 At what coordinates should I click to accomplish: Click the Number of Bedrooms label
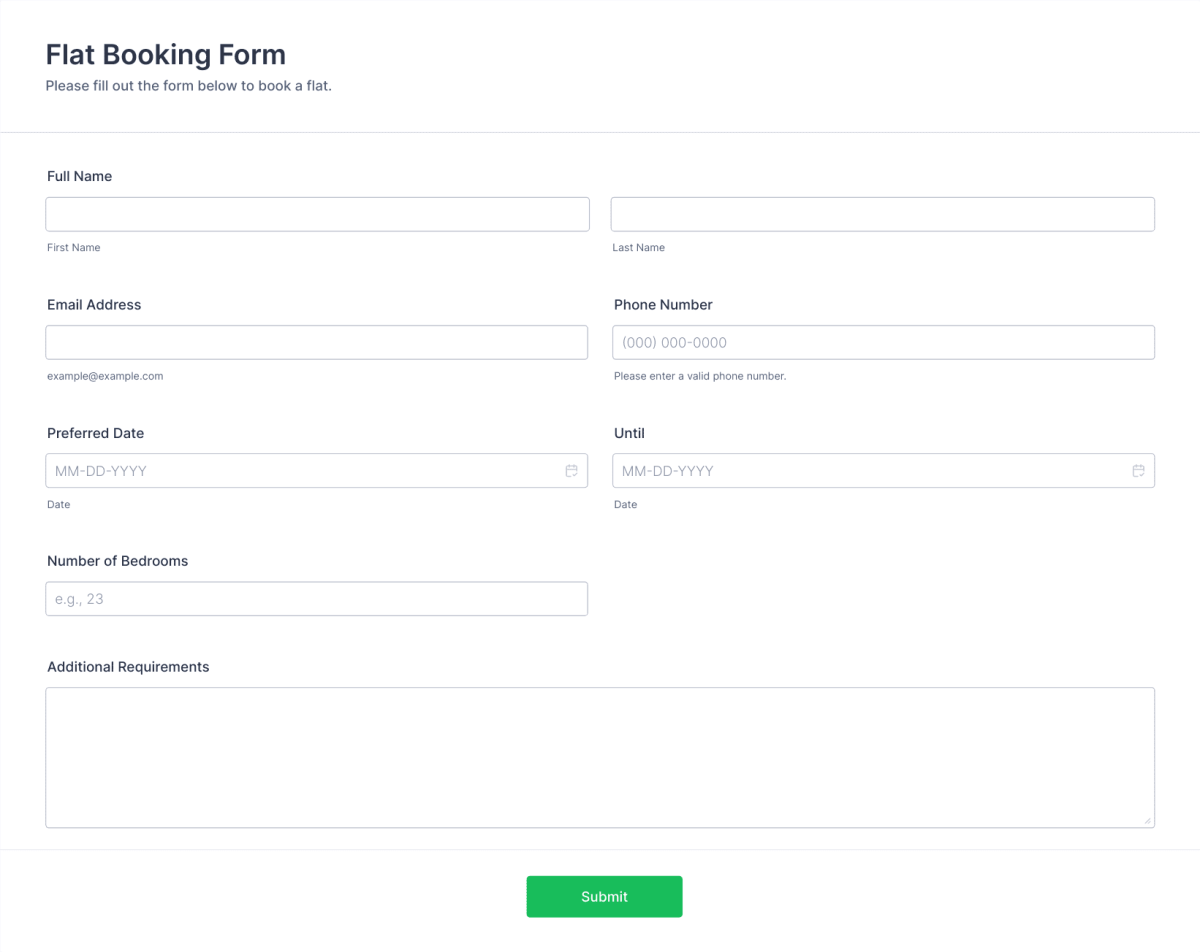tap(117, 561)
